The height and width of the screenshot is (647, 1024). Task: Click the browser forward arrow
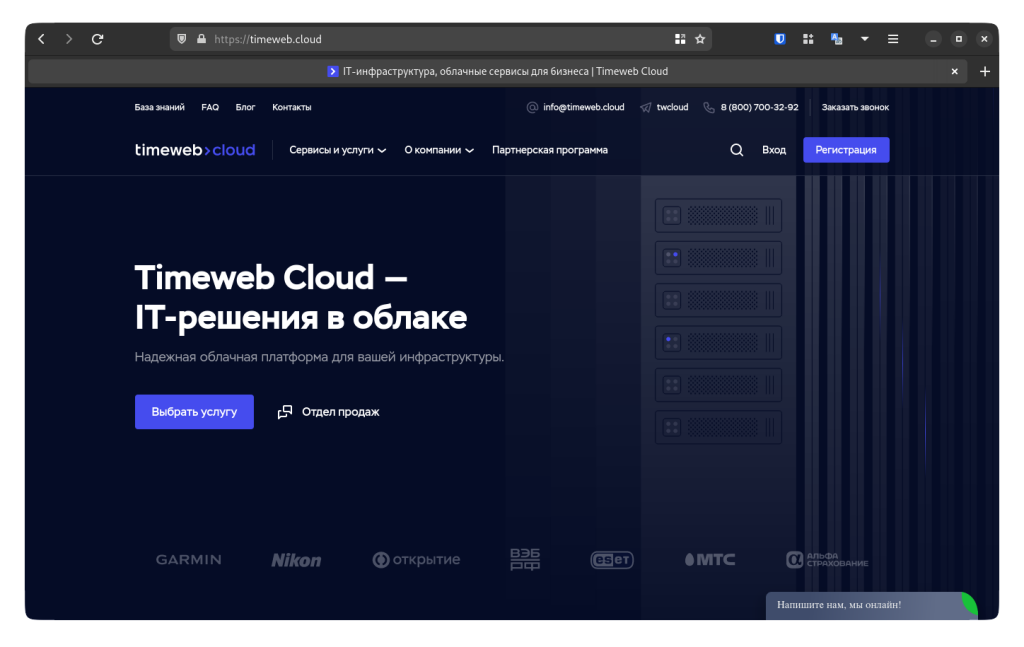click(x=69, y=39)
